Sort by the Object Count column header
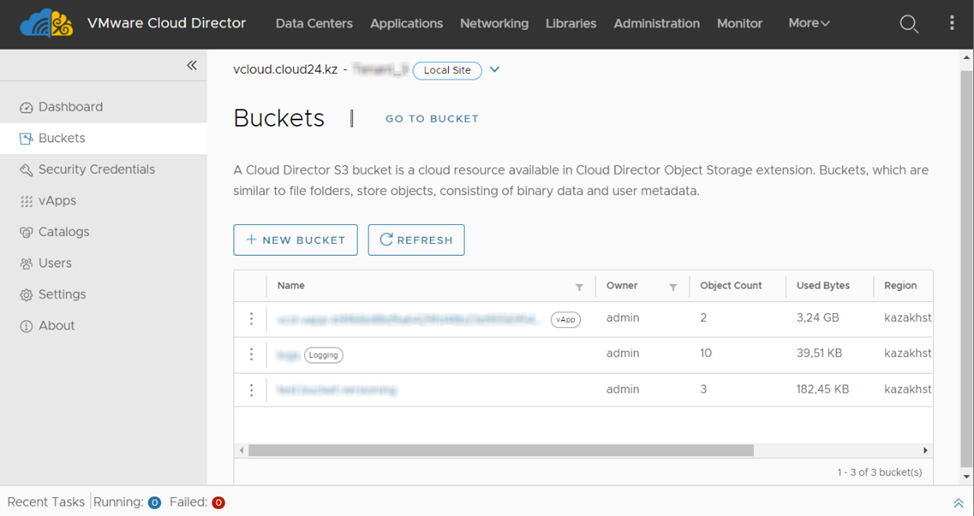This screenshot has height=516, width=974. [x=731, y=286]
